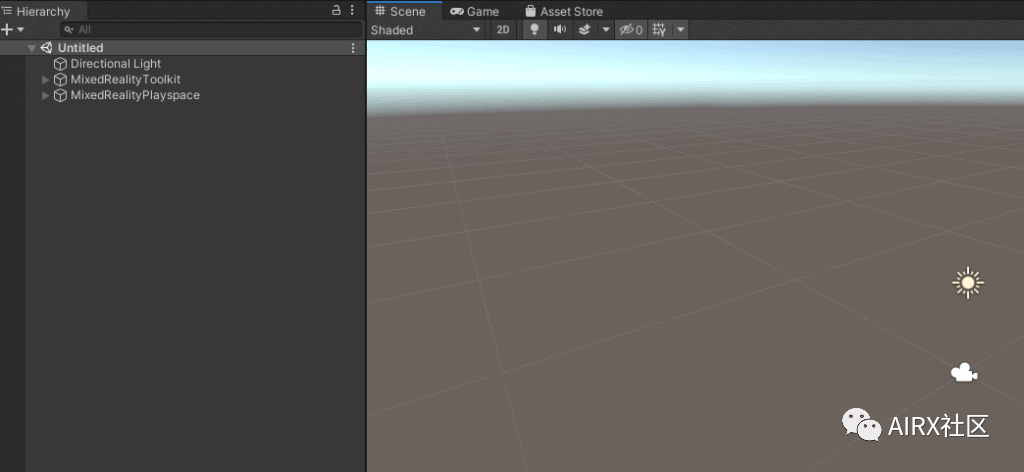Open the grid settings dropdown arrow
This screenshot has width=1024, height=472.
coord(680,29)
